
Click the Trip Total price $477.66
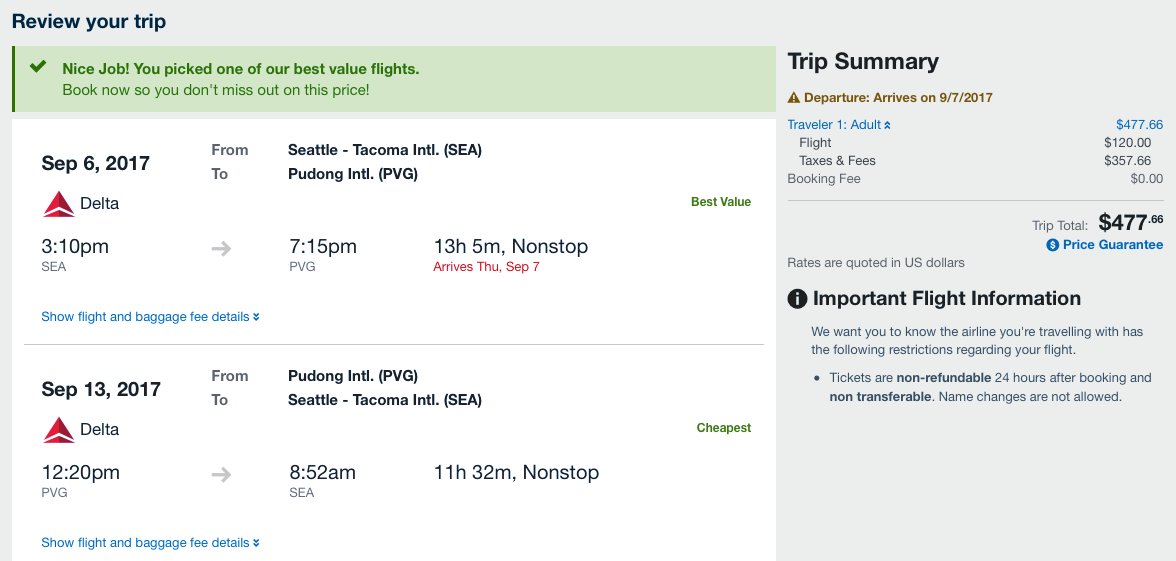coord(1130,222)
